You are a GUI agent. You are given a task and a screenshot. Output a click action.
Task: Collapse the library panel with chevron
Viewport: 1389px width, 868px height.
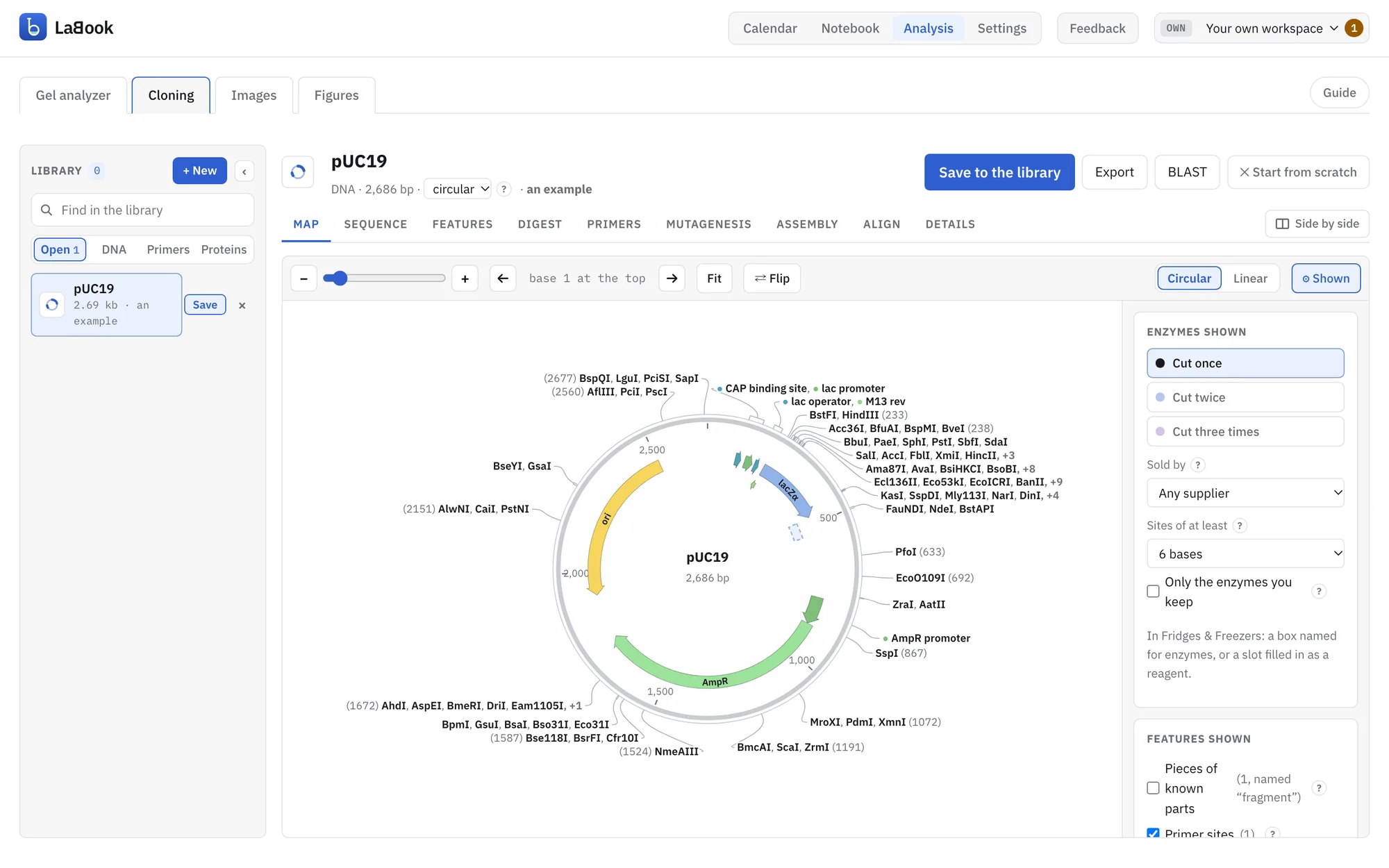(x=244, y=172)
